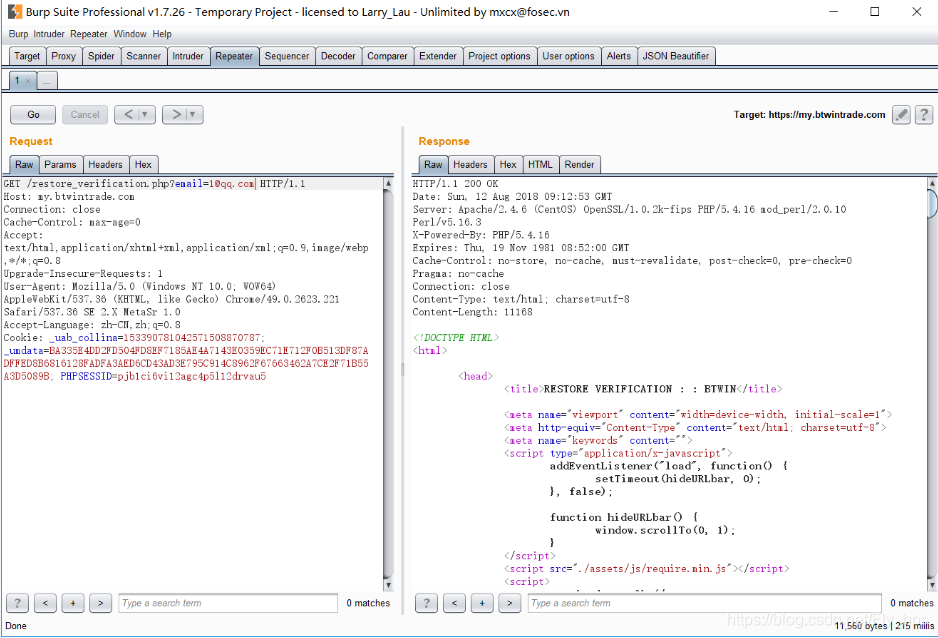Go to next response search match

510,603
